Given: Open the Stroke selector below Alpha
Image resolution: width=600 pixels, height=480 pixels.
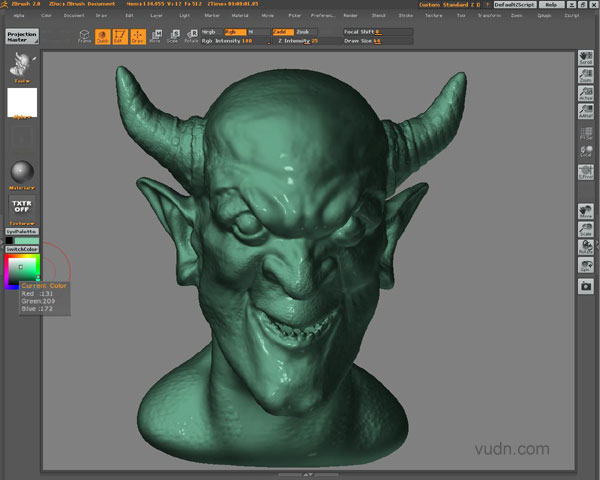Looking at the screenshot, I should click(22, 139).
